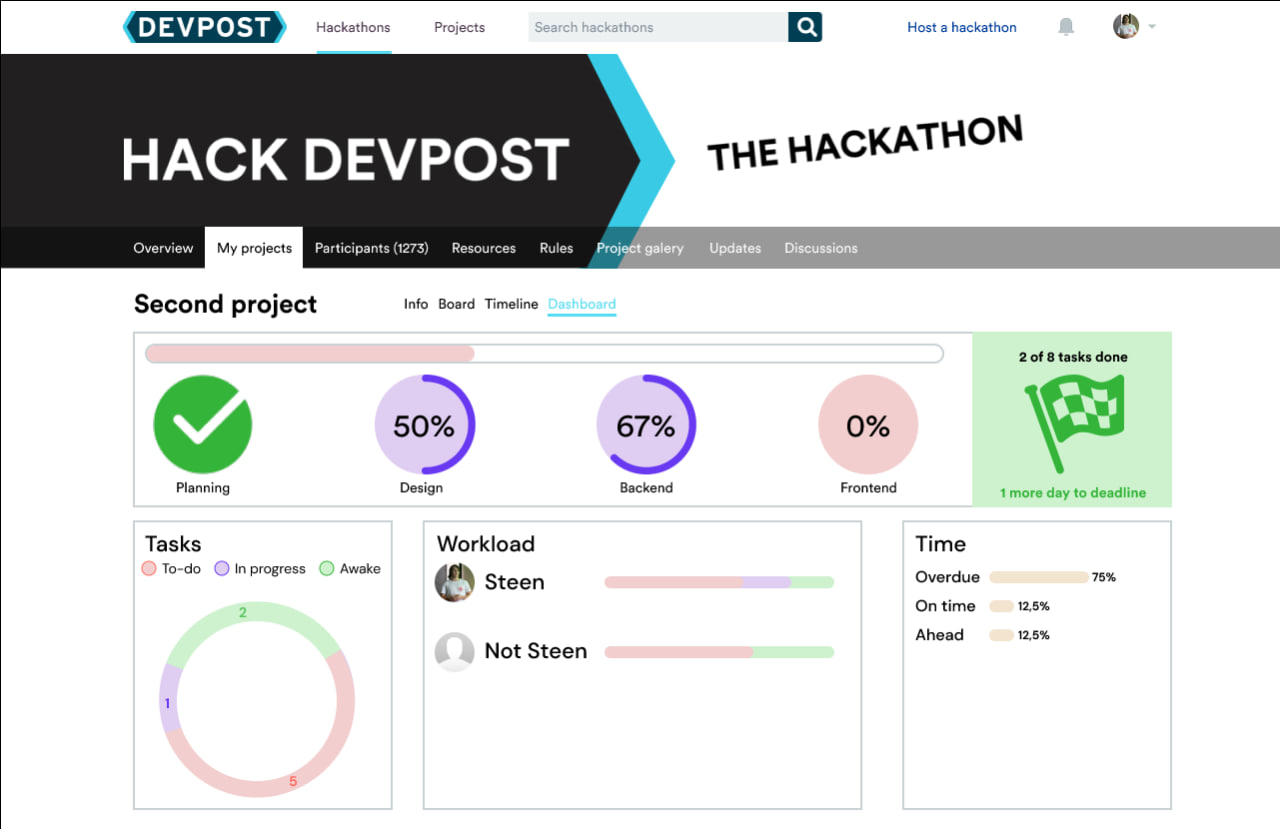Click the purple donut segment labeled 1

click(x=168, y=701)
